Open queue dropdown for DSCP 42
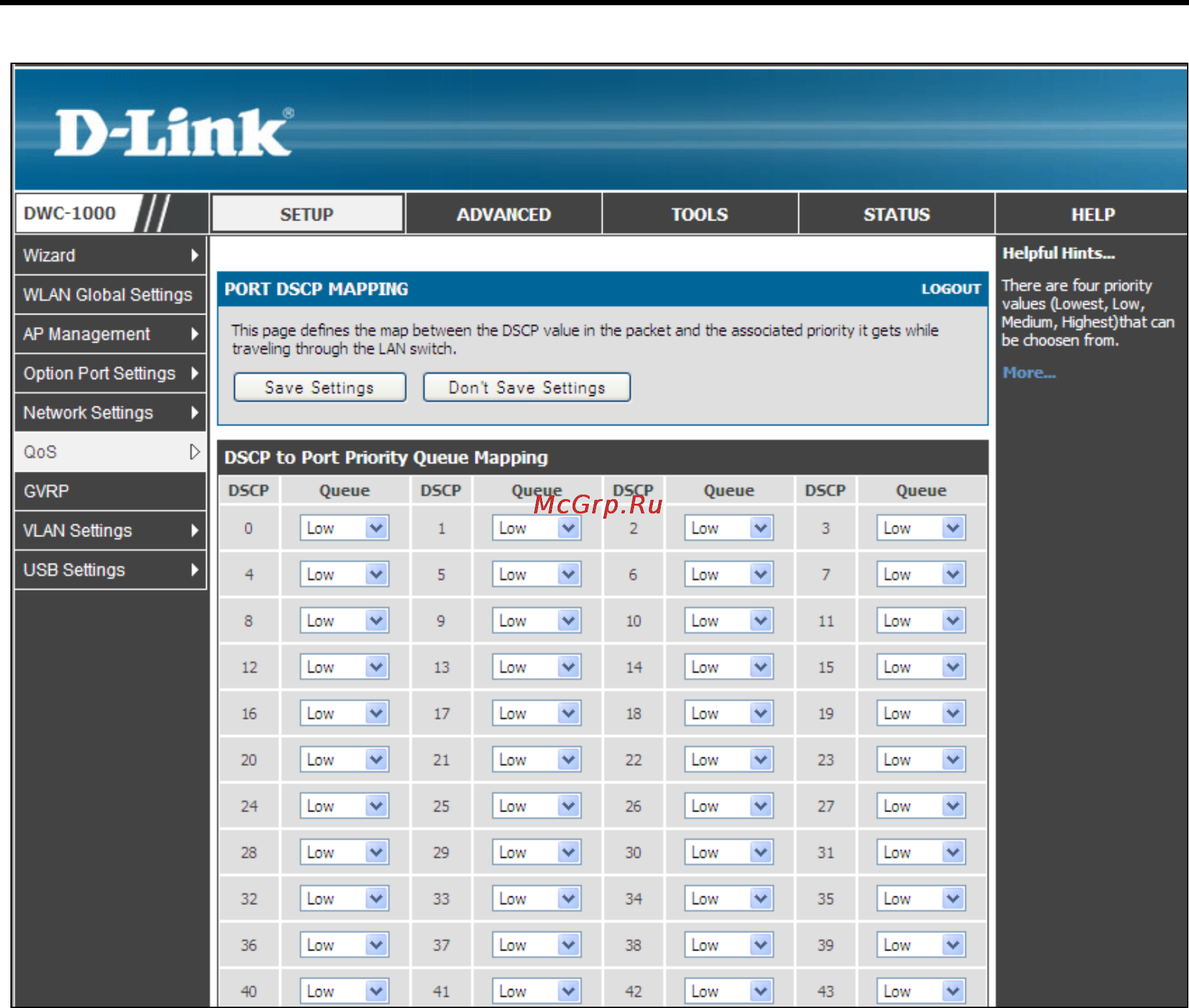Viewport: 1189px width, 1008px height. tap(729, 991)
